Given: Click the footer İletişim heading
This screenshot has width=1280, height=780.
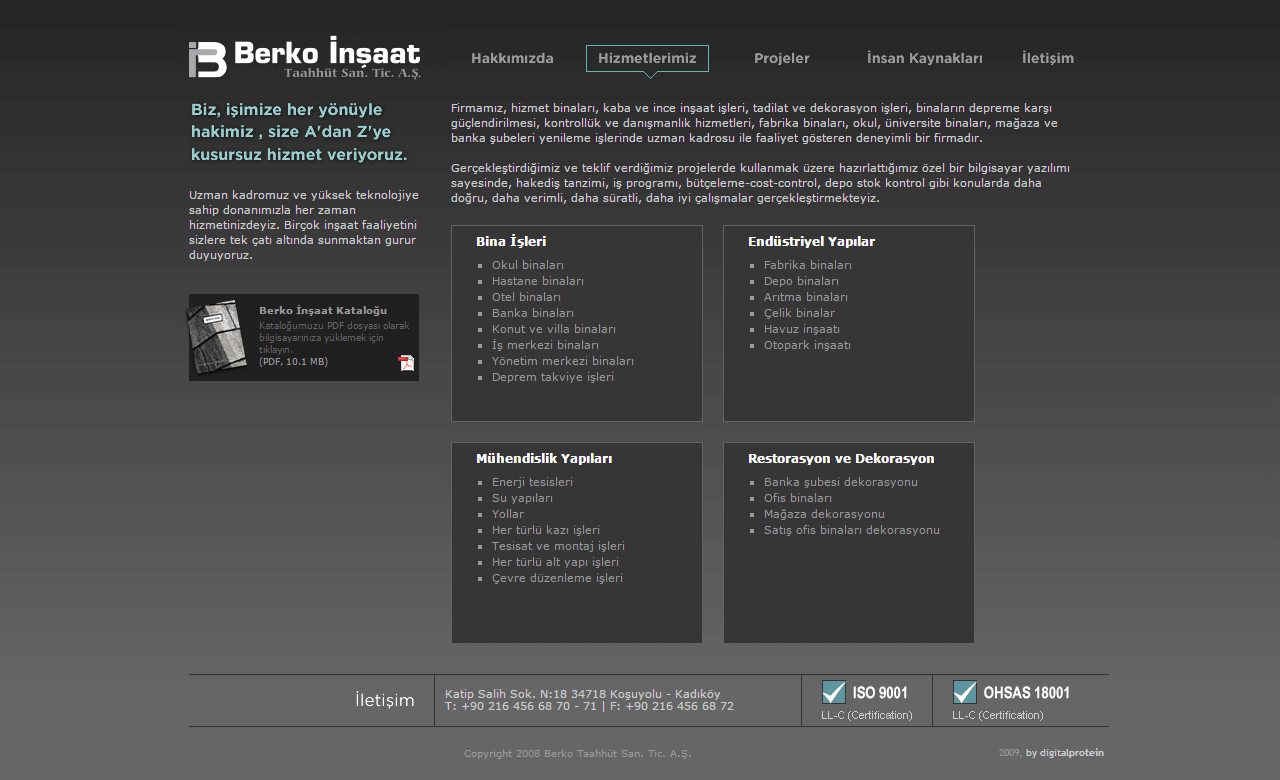Looking at the screenshot, I should tap(385, 700).
